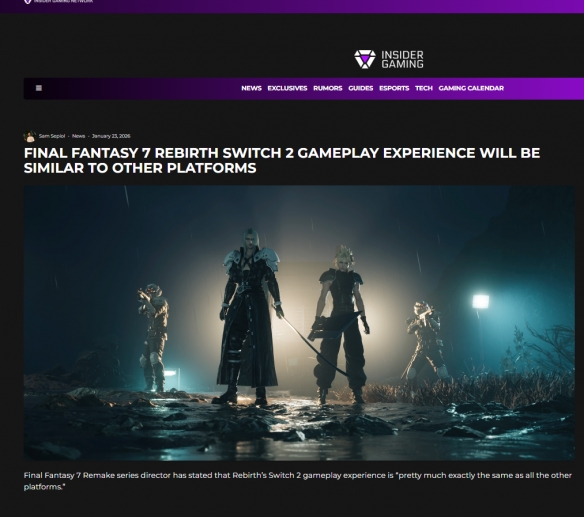The height and width of the screenshot is (517, 584).
Task: Select Guides in the navigation bar
Action: (361, 88)
